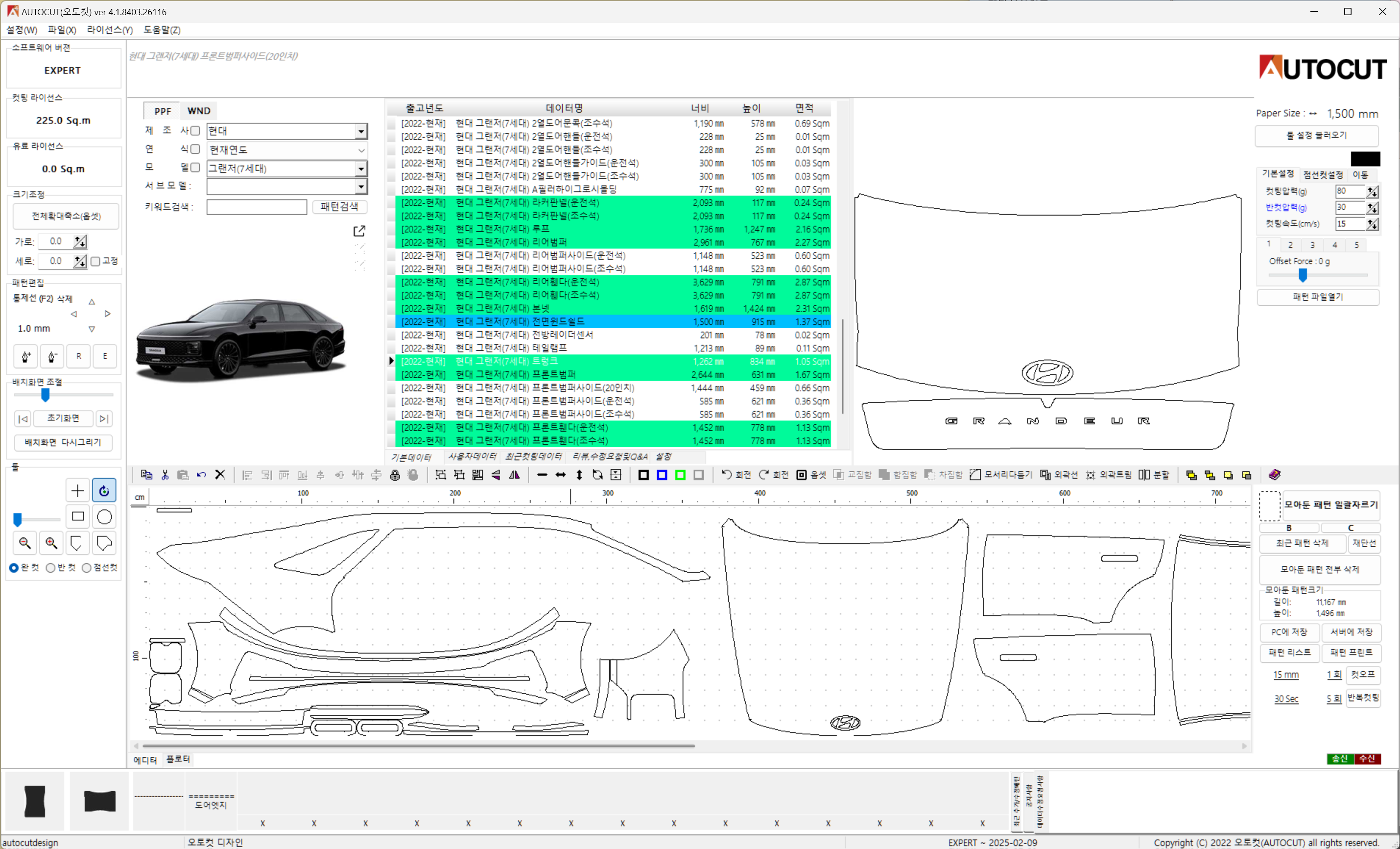This screenshot has height=849, width=1400.
Task: Click the 전체확대축소(옵셋) button
Action: (x=67, y=216)
